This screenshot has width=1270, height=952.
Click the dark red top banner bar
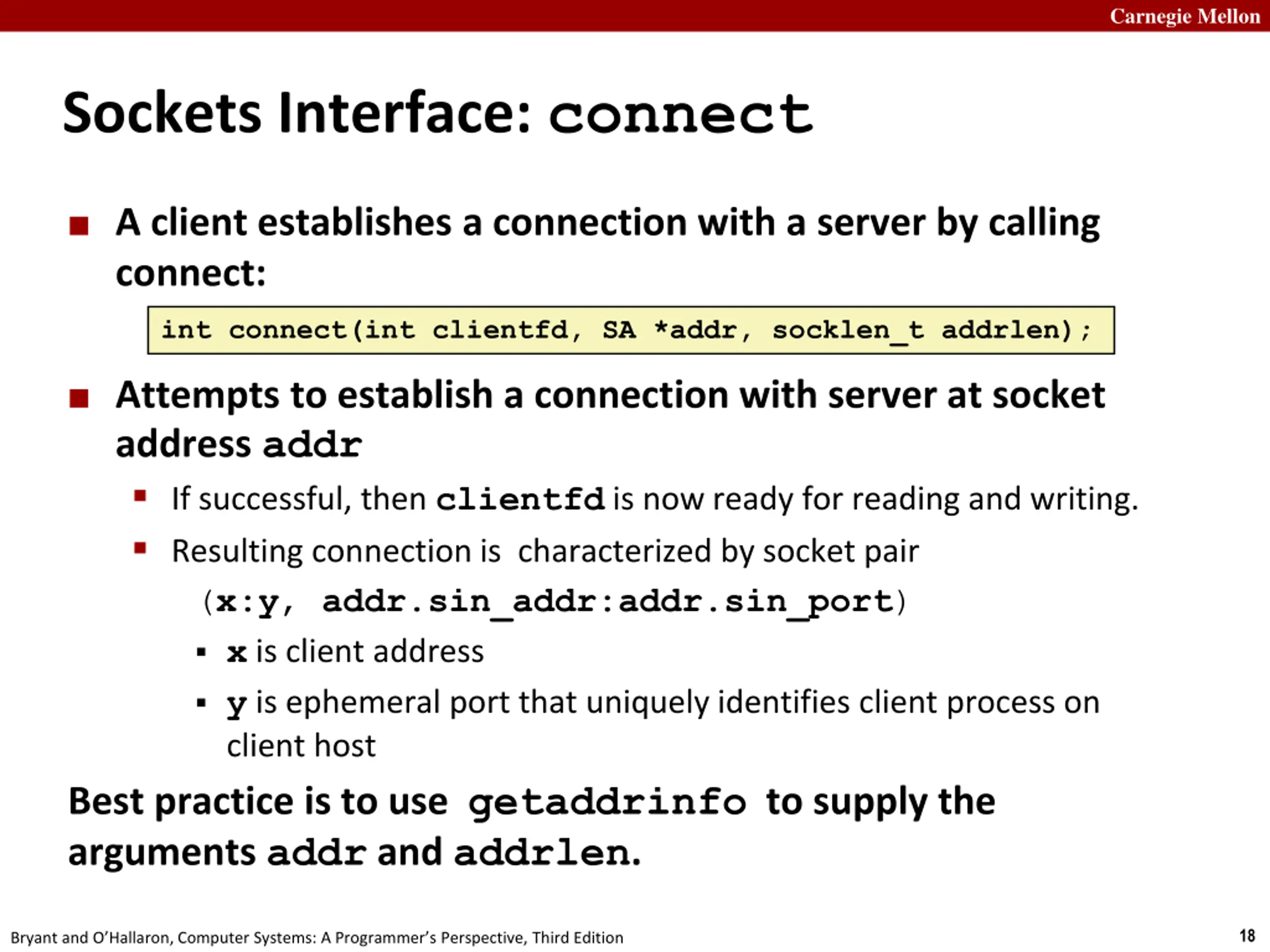(517, 15)
